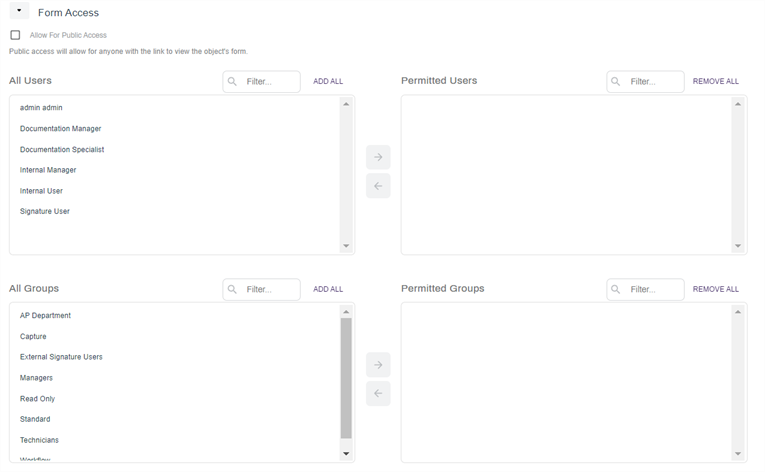Image resolution: width=765 pixels, height=472 pixels.
Task: Select Technicians group
Action: pyautogui.click(x=39, y=440)
